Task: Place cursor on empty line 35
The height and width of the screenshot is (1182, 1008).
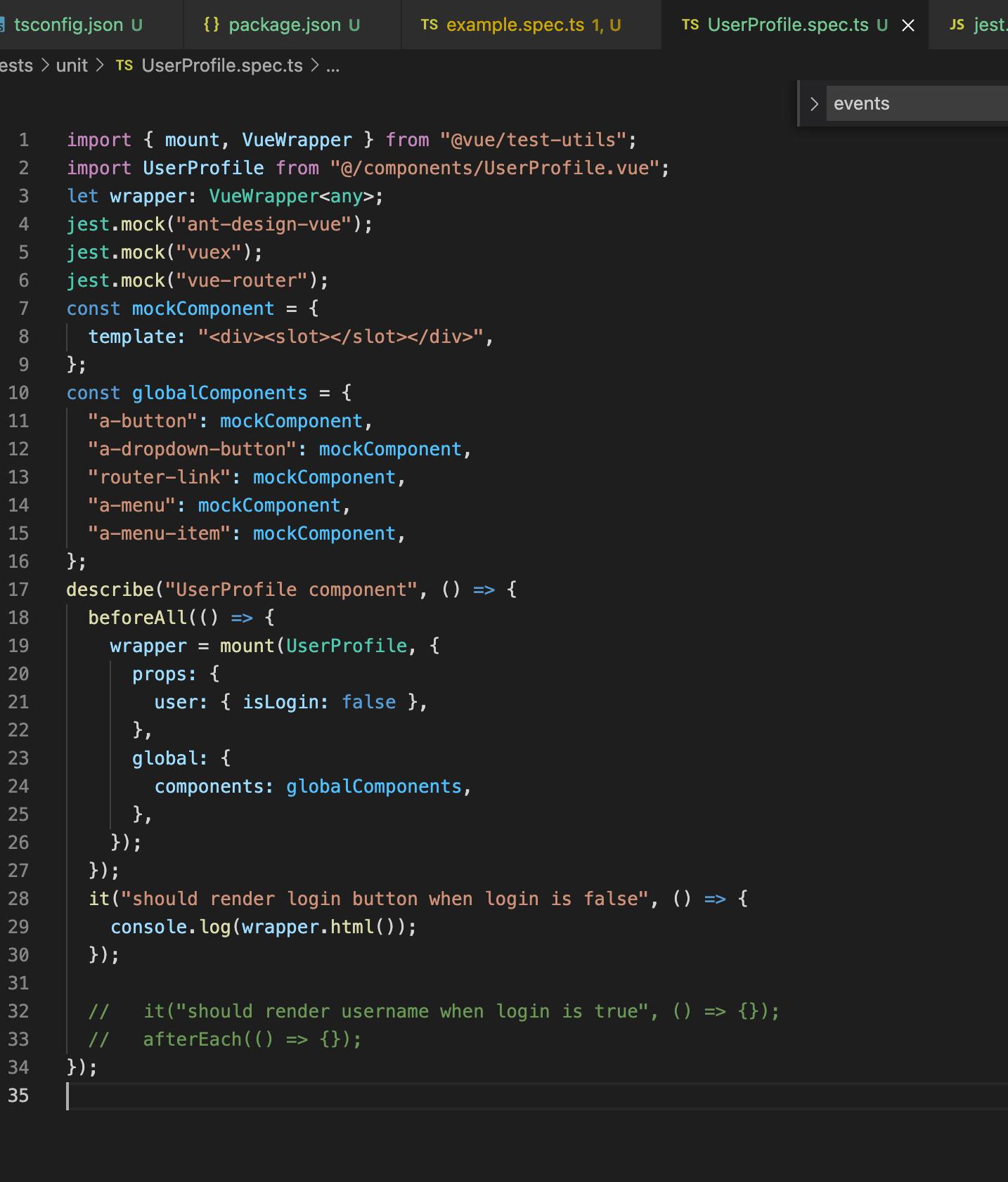Action: [x=537, y=1096]
